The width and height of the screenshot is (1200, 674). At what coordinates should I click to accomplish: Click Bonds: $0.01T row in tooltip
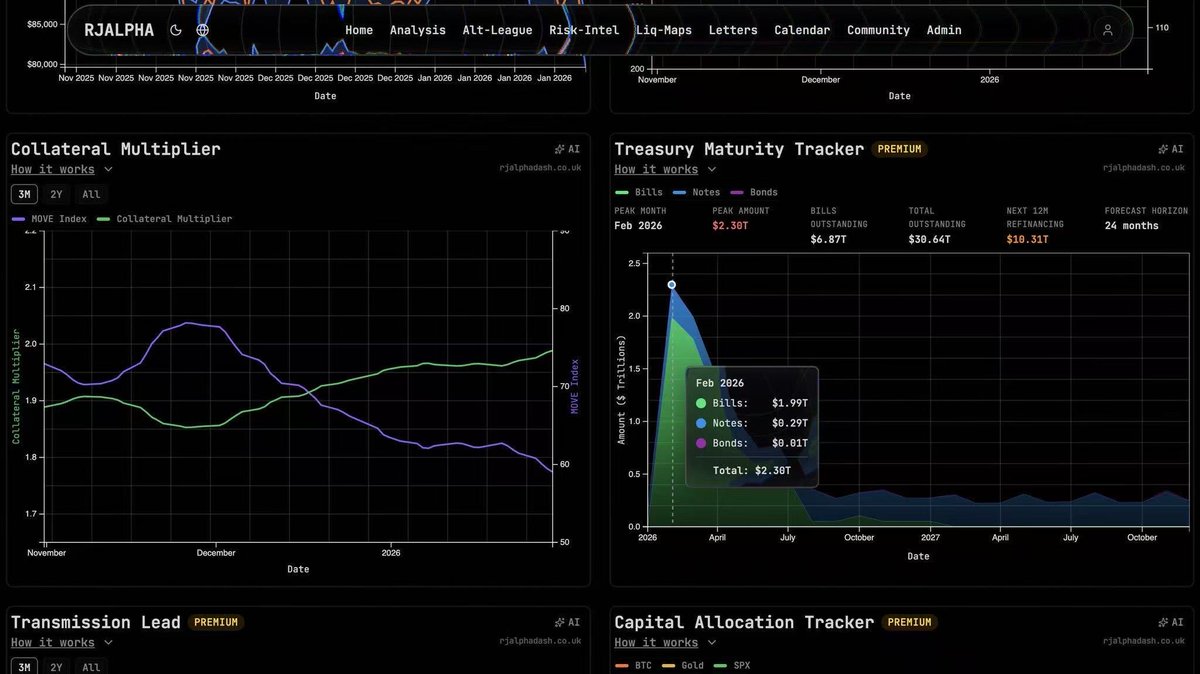click(752, 443)
